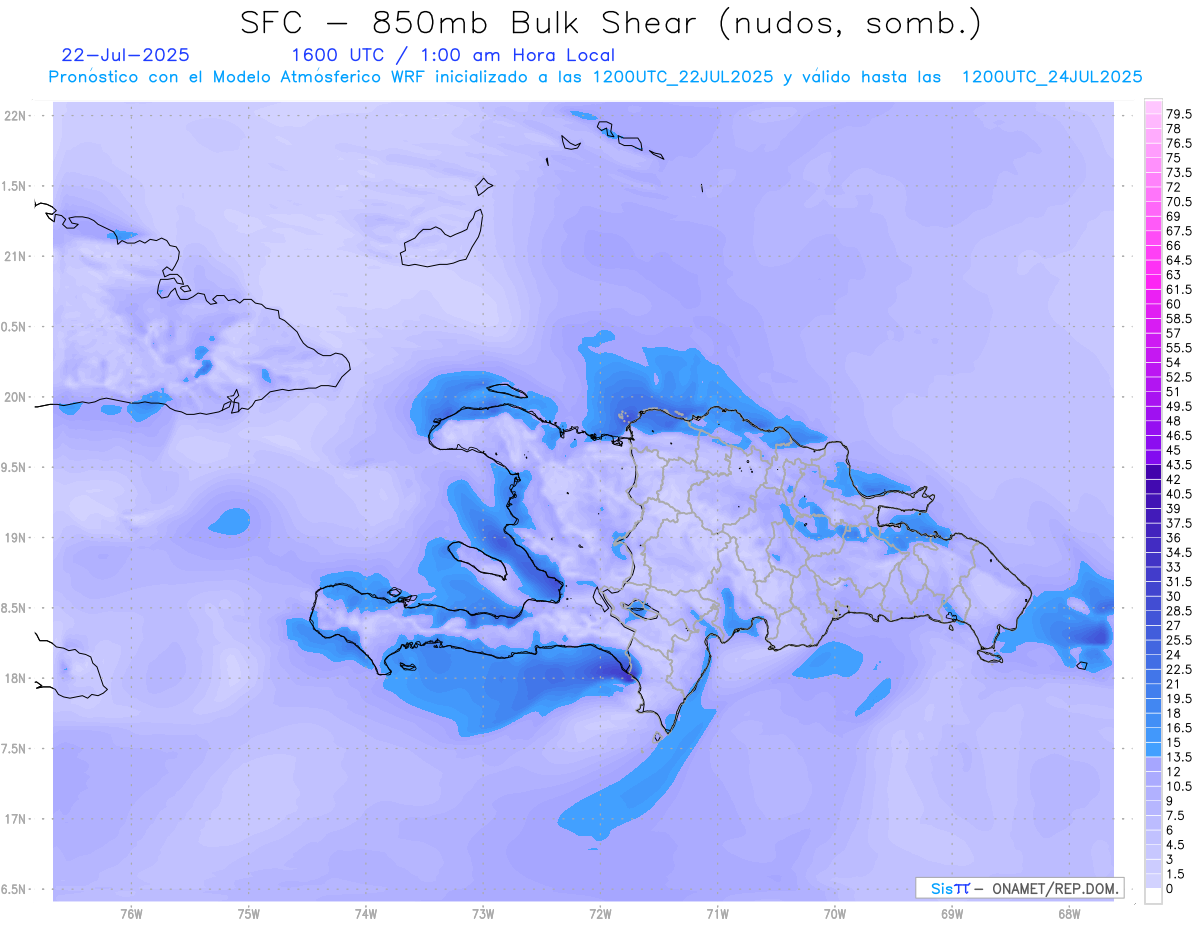Click the "20N" latitude label
The width and height of the screenshot is (1200, 927).
point(15,397)
